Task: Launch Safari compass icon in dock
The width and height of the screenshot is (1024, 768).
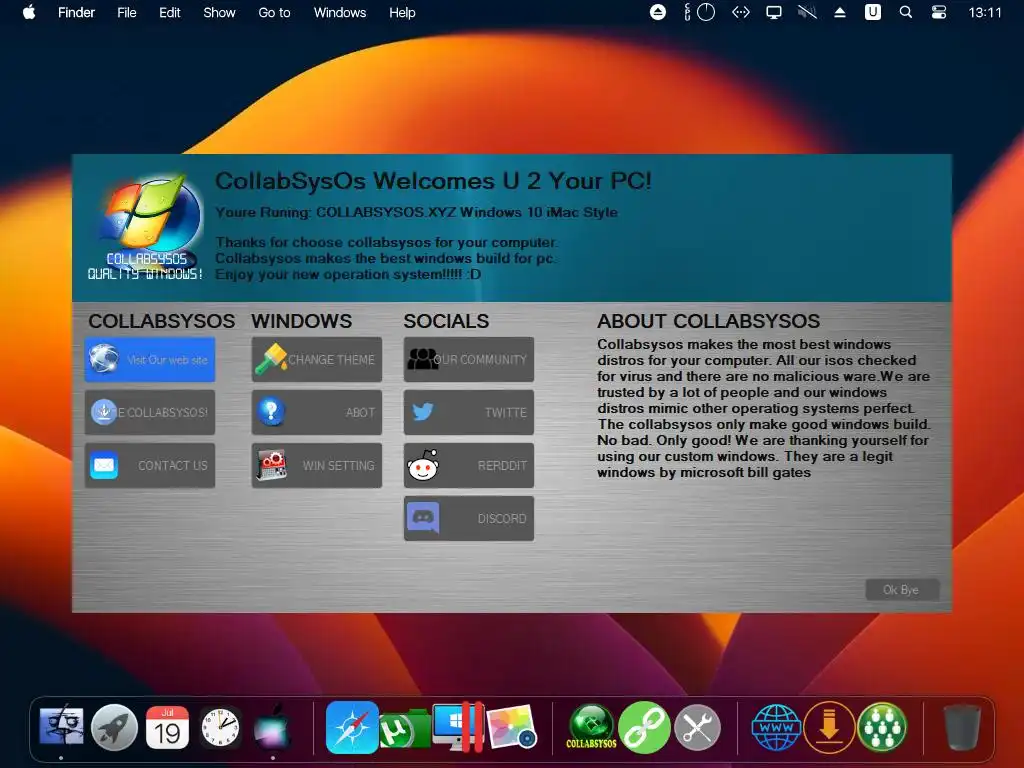Action: 352,727
